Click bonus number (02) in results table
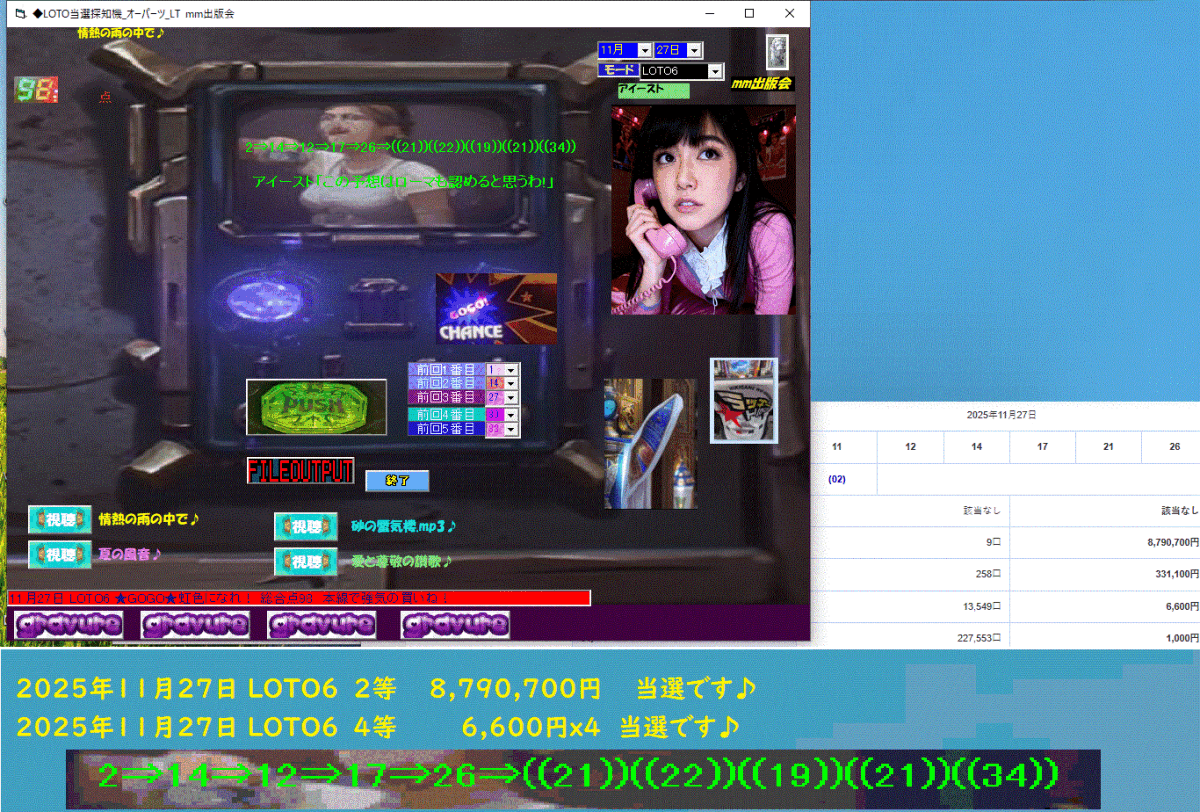This screenshot has height=812, width=1200. point(838,479)
